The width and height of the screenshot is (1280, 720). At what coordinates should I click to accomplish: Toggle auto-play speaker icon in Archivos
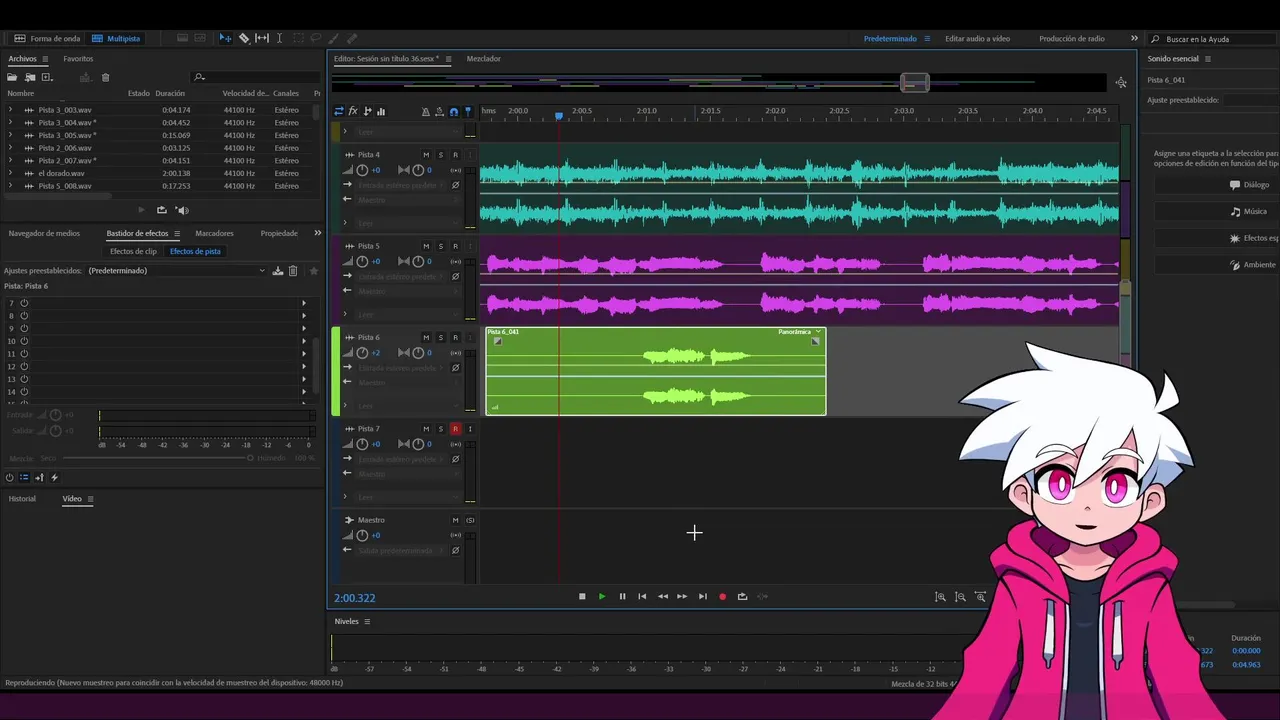pos(182,210)
